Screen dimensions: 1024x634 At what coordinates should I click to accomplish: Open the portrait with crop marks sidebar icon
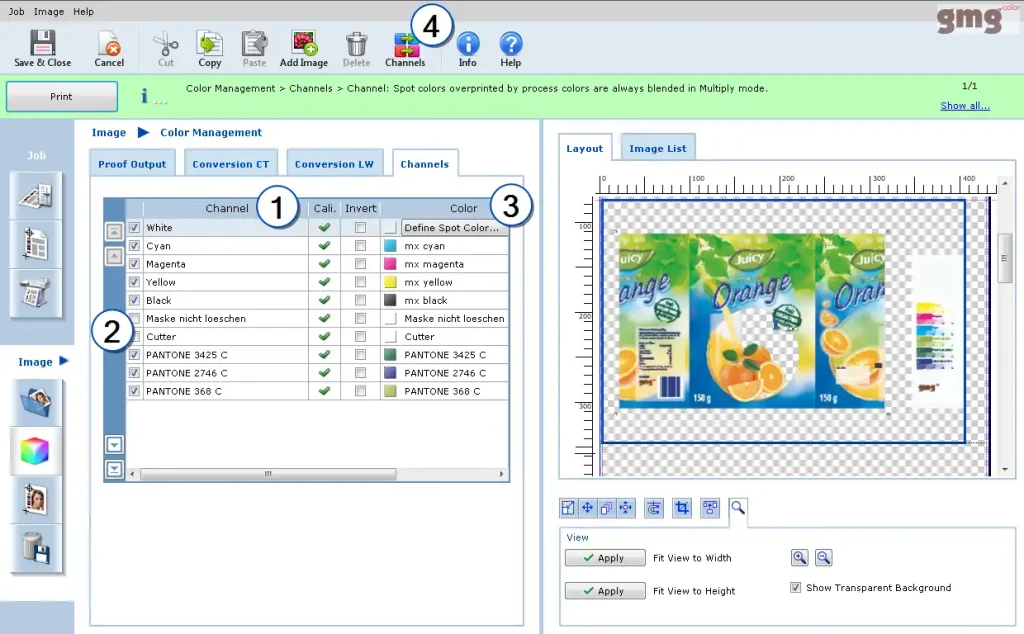[x=36, y=499]
